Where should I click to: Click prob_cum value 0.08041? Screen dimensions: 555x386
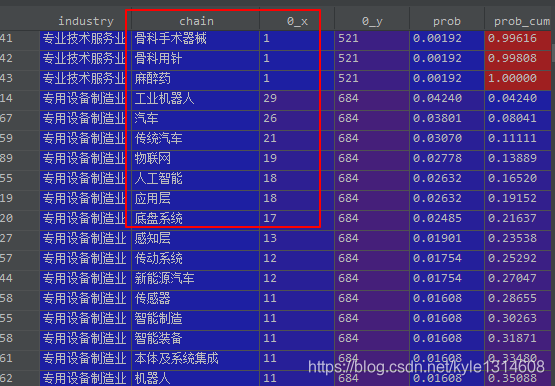coord(517,119)
